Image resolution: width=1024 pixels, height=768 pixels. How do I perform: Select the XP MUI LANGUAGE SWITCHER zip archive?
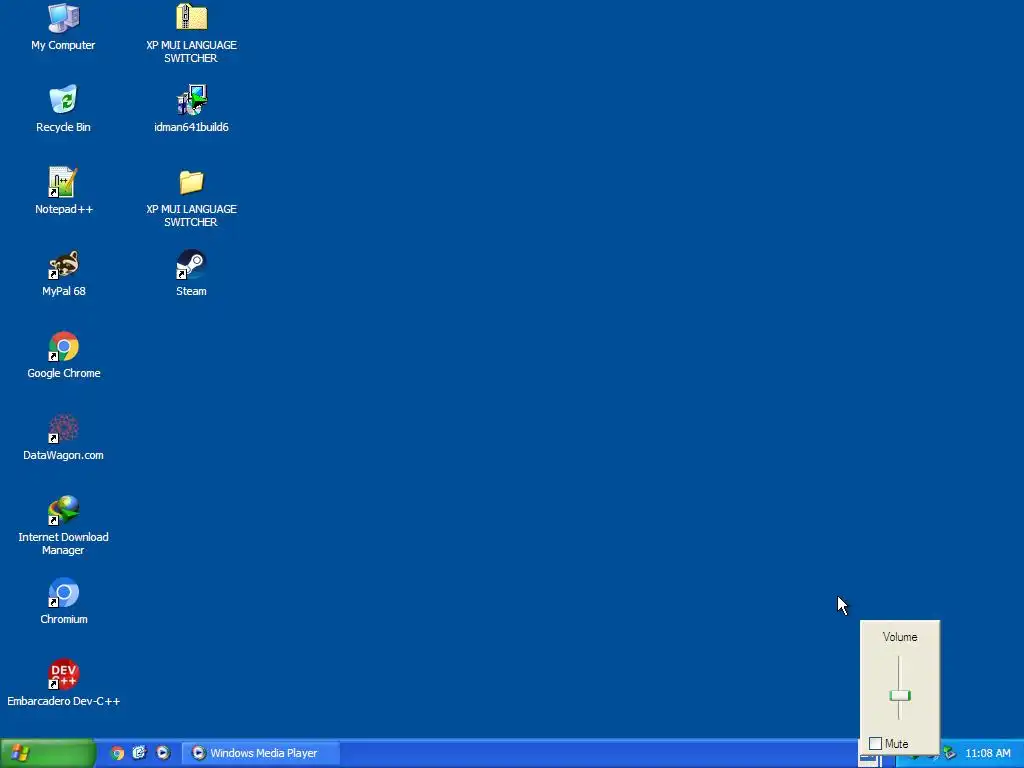click(191, 33)
